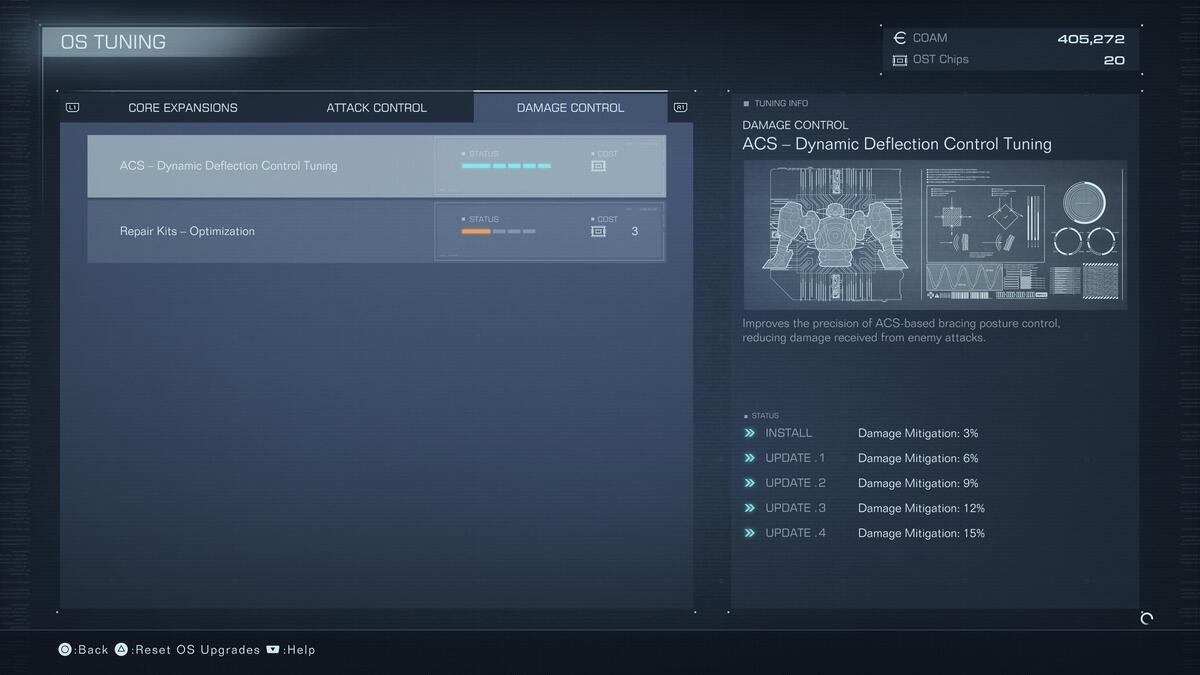This screenshot has height=675, width=1200.
Task: Choose Repair Kits – Optimization upgrade
Action: point(188,231)
